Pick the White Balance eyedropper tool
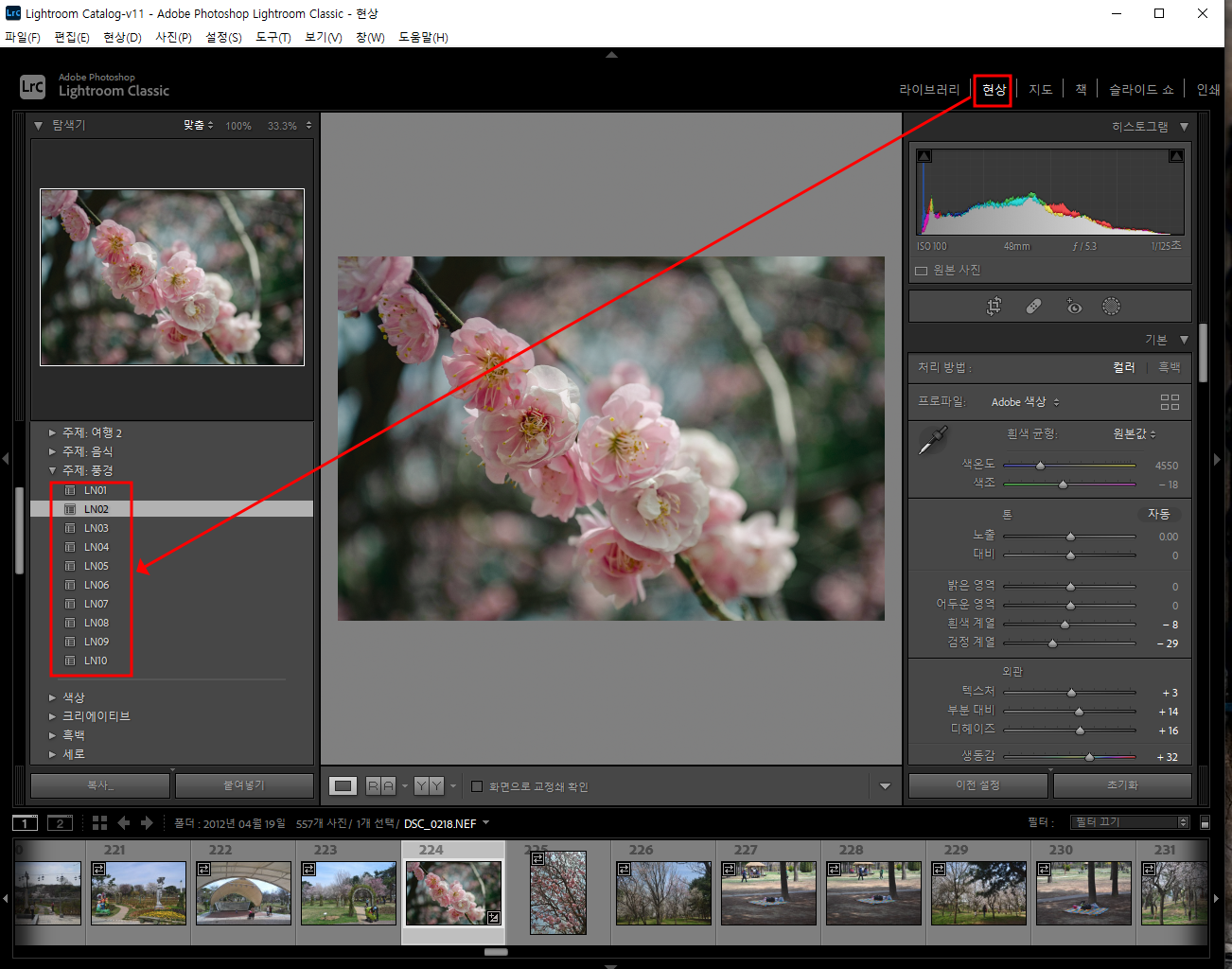Image resolution: width=1232 pixels, height=969 pixels. [933, 440]
